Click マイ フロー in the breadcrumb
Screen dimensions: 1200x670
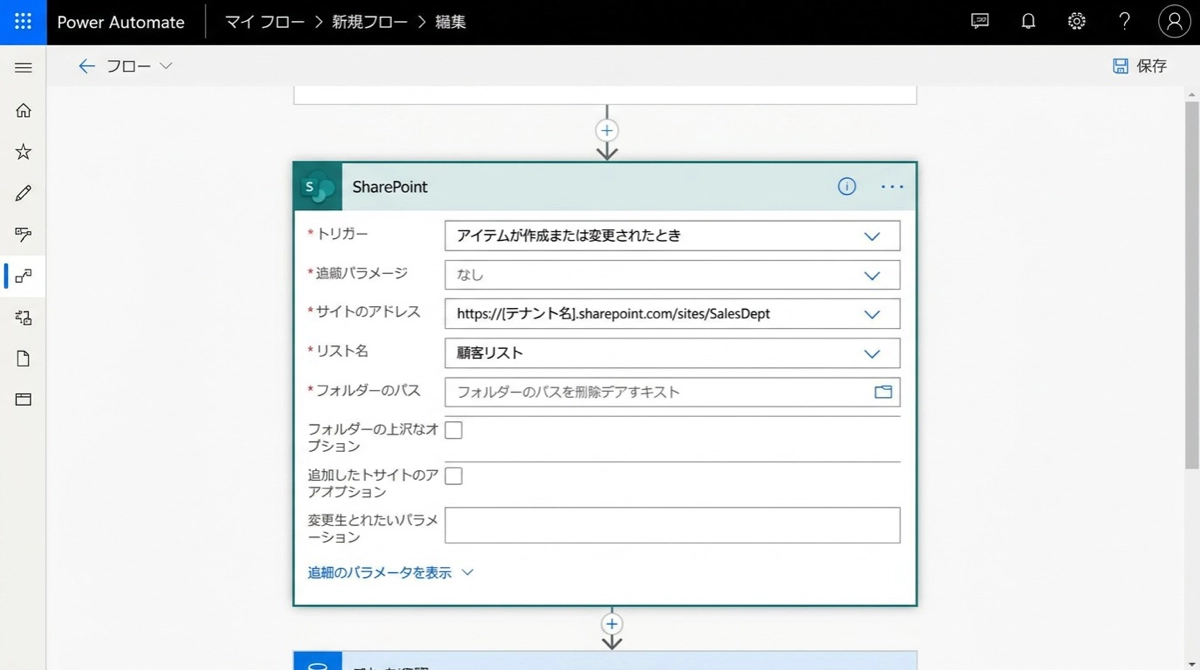[x=265, y=22]
